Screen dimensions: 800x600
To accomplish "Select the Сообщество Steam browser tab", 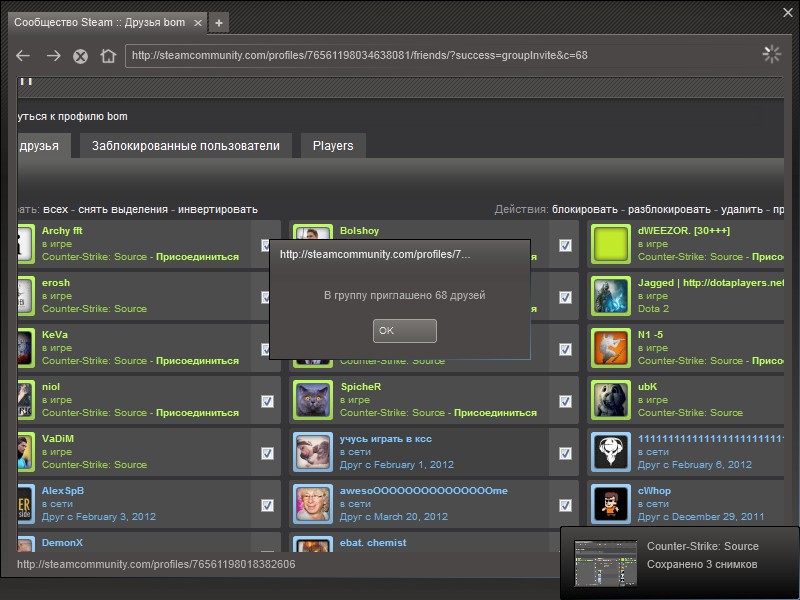I will click(107, 22).
